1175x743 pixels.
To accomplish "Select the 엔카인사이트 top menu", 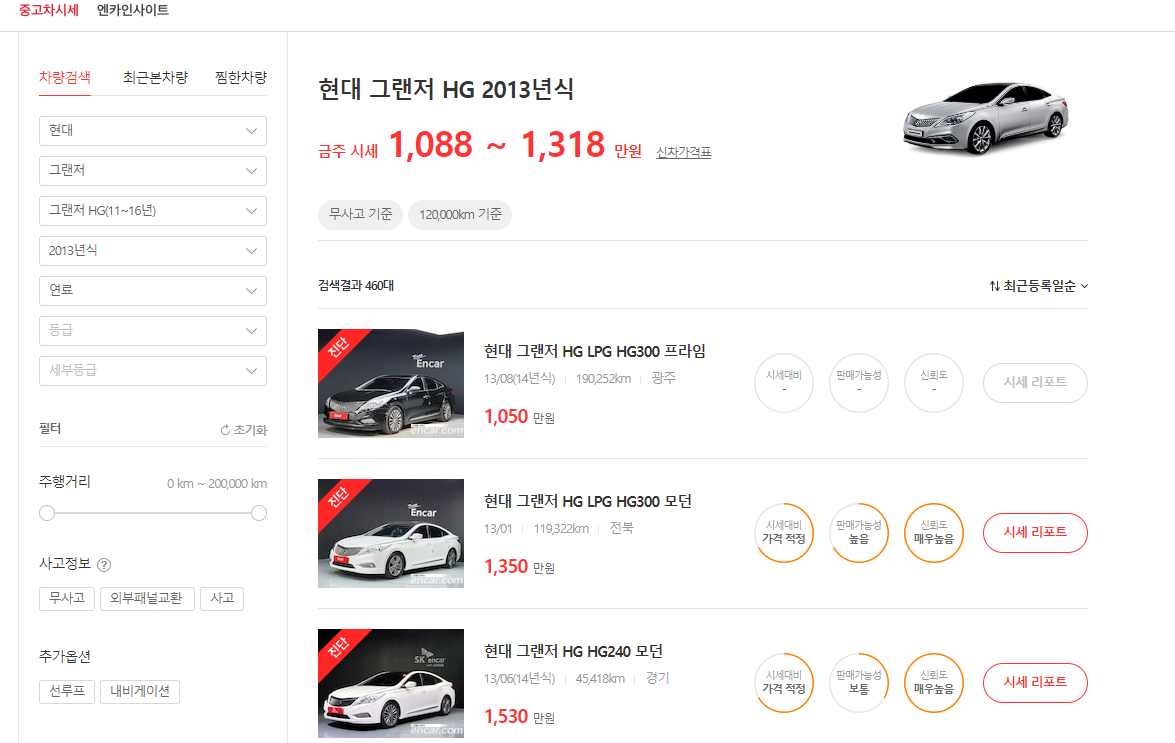I will coord(133,10).
